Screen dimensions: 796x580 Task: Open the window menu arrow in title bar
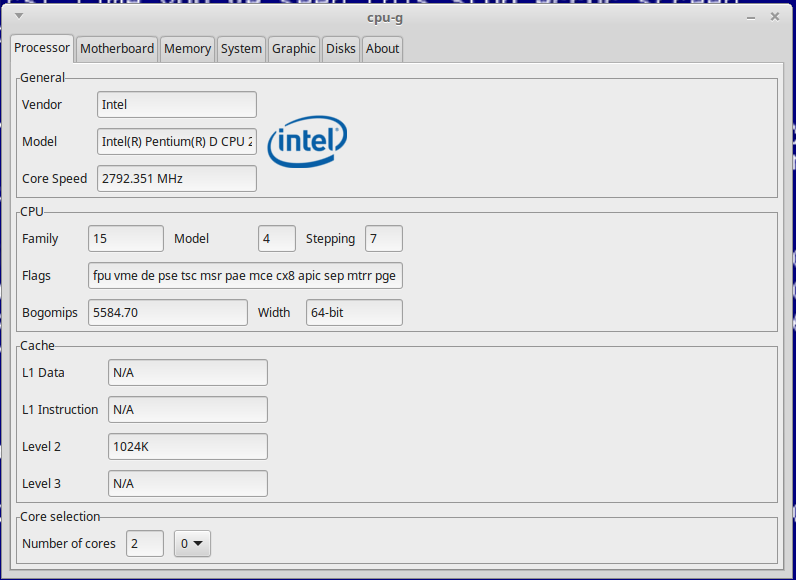(x=19, y=16)
